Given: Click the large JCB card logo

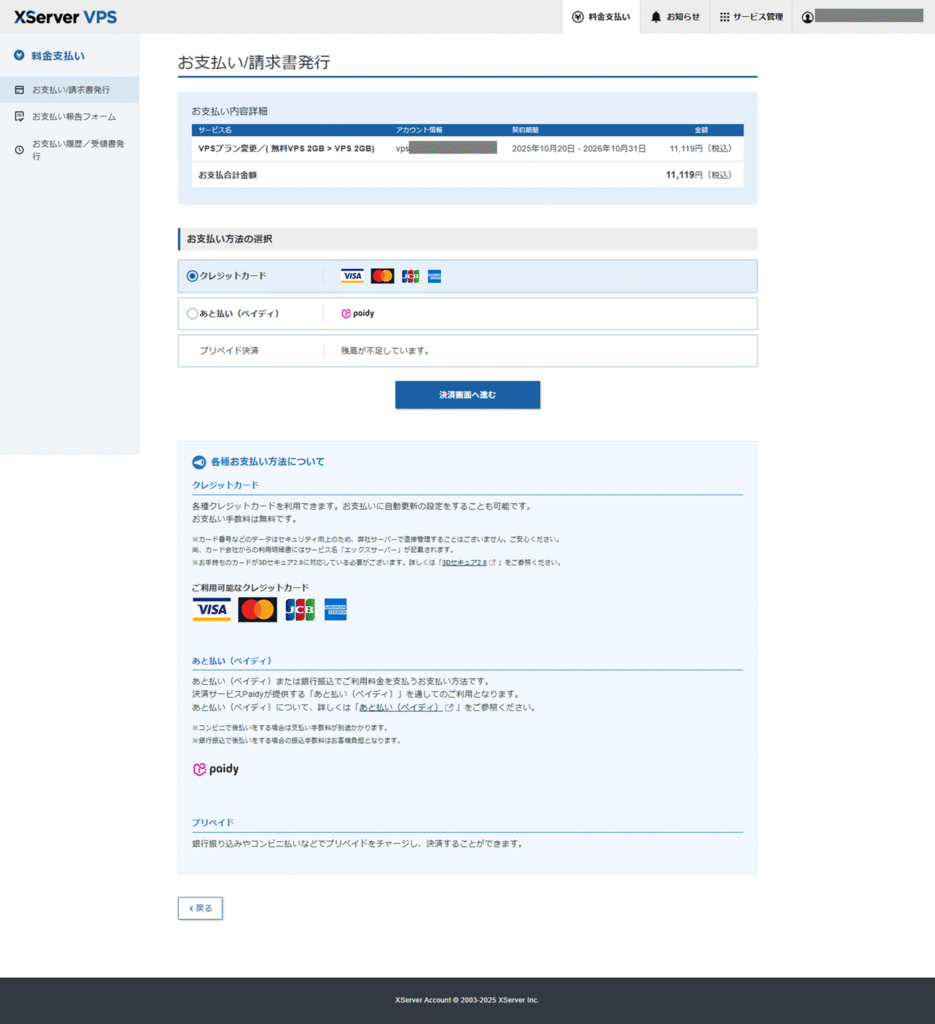Looking at the screenshot, I should [300, 610].
